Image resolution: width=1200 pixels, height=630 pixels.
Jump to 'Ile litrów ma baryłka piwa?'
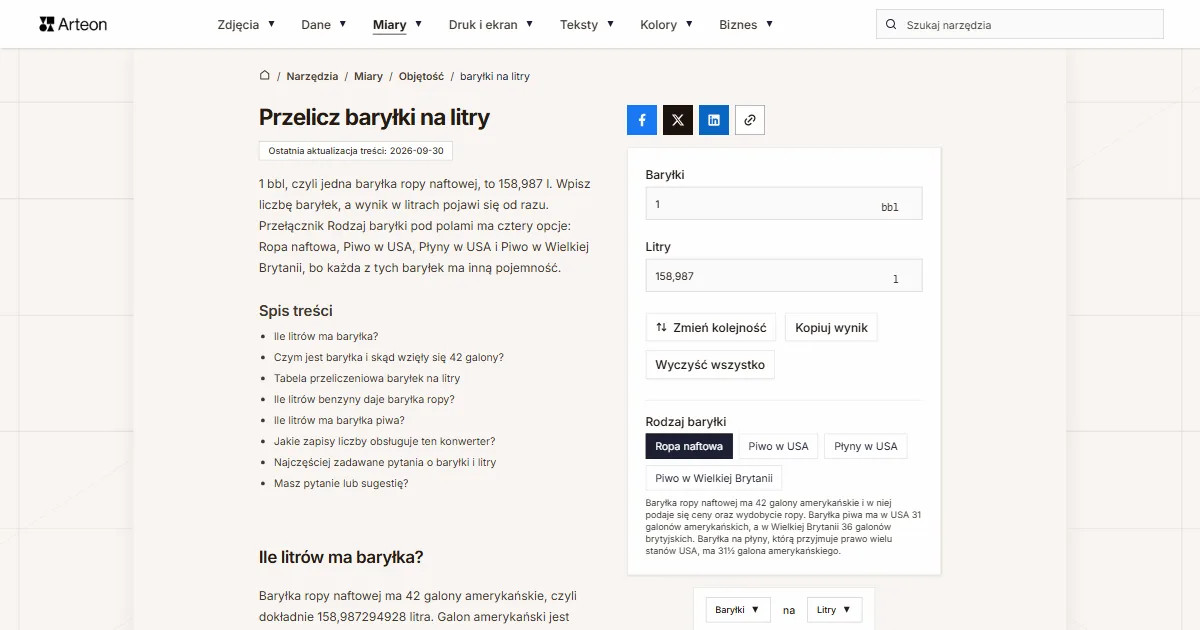(x=339, y=421)
